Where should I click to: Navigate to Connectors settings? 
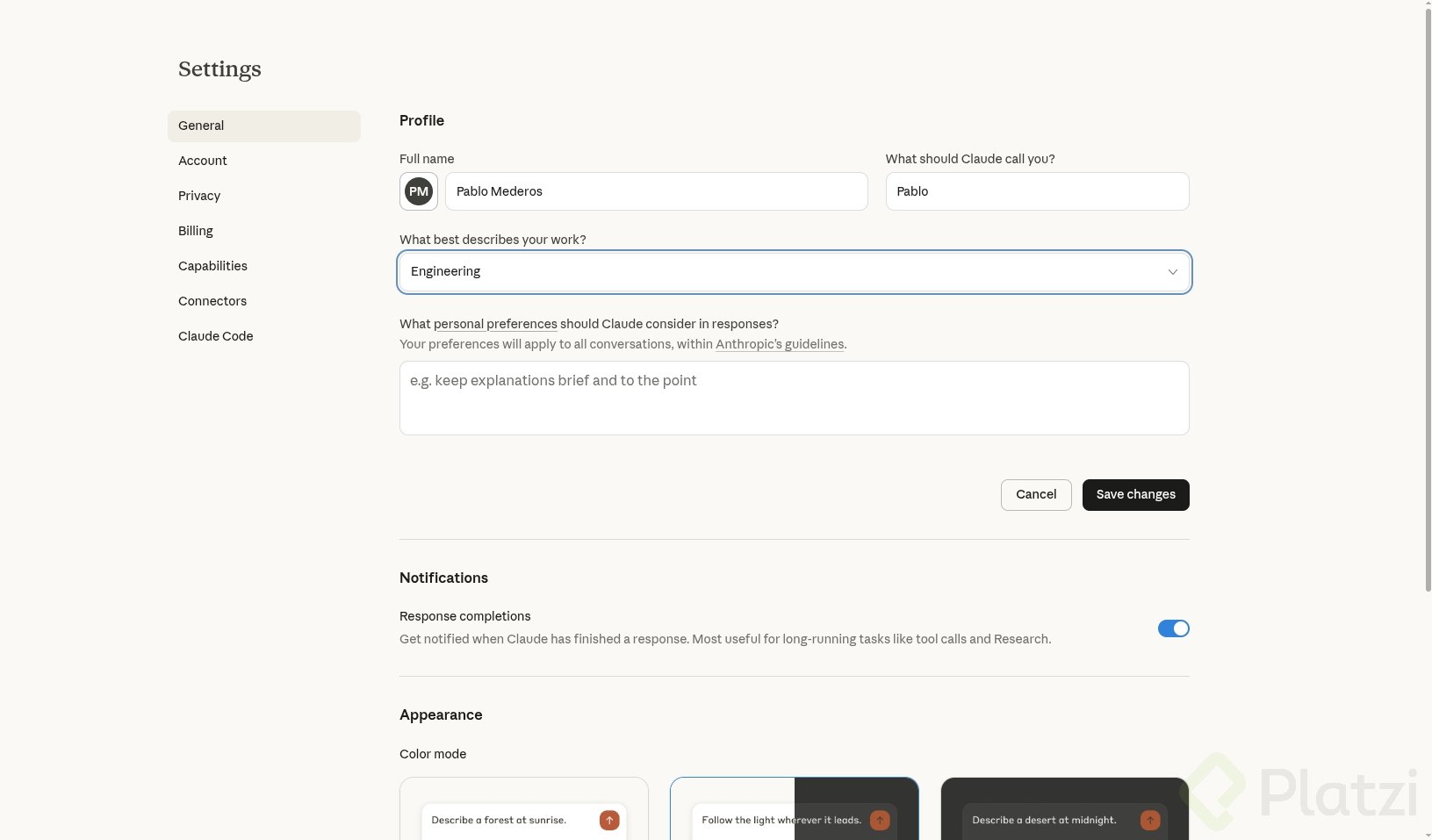point(212,301)
